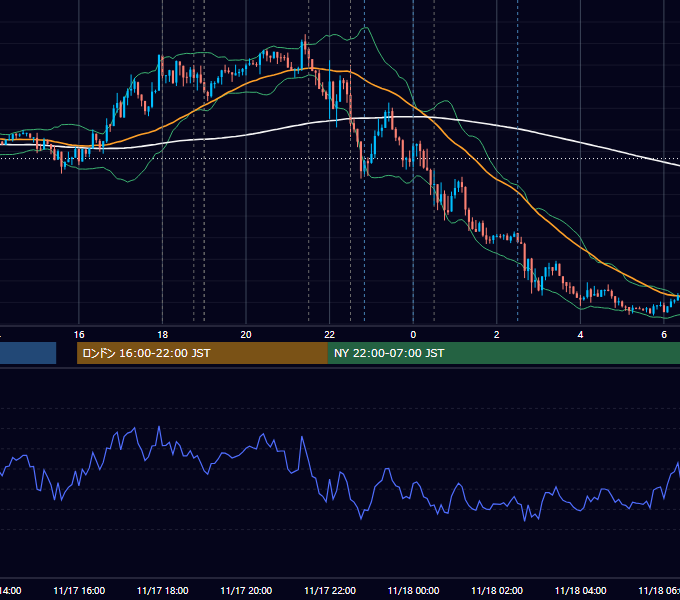This screenshot has width=680, height=600.
Task: Click the 11/17 16:00 date label
Action: (79, 591)
